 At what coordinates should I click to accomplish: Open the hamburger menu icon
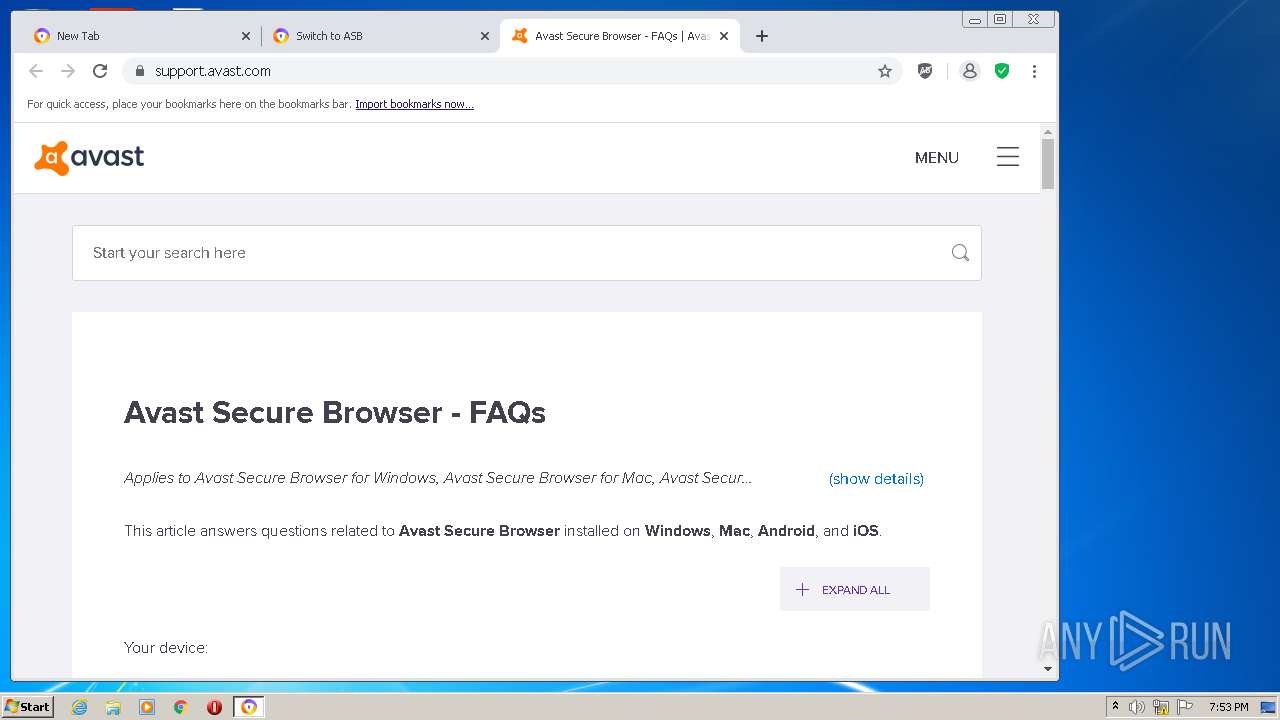point(1008,157)
